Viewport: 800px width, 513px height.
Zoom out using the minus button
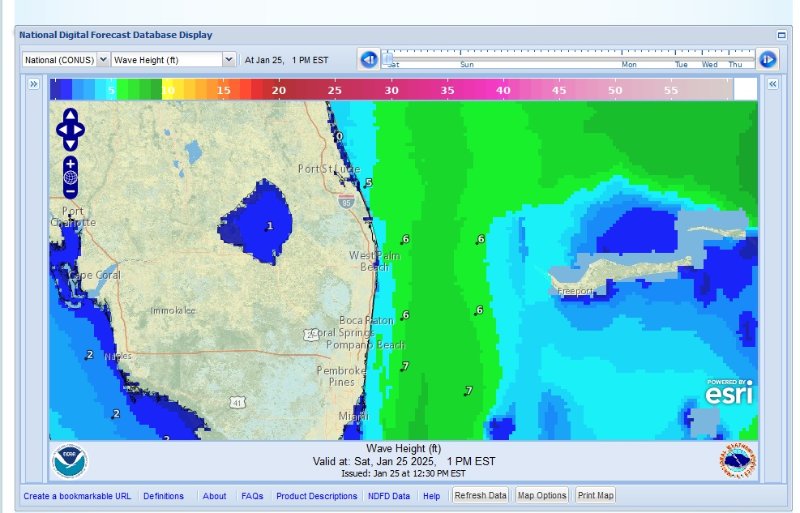coord(70,191)
